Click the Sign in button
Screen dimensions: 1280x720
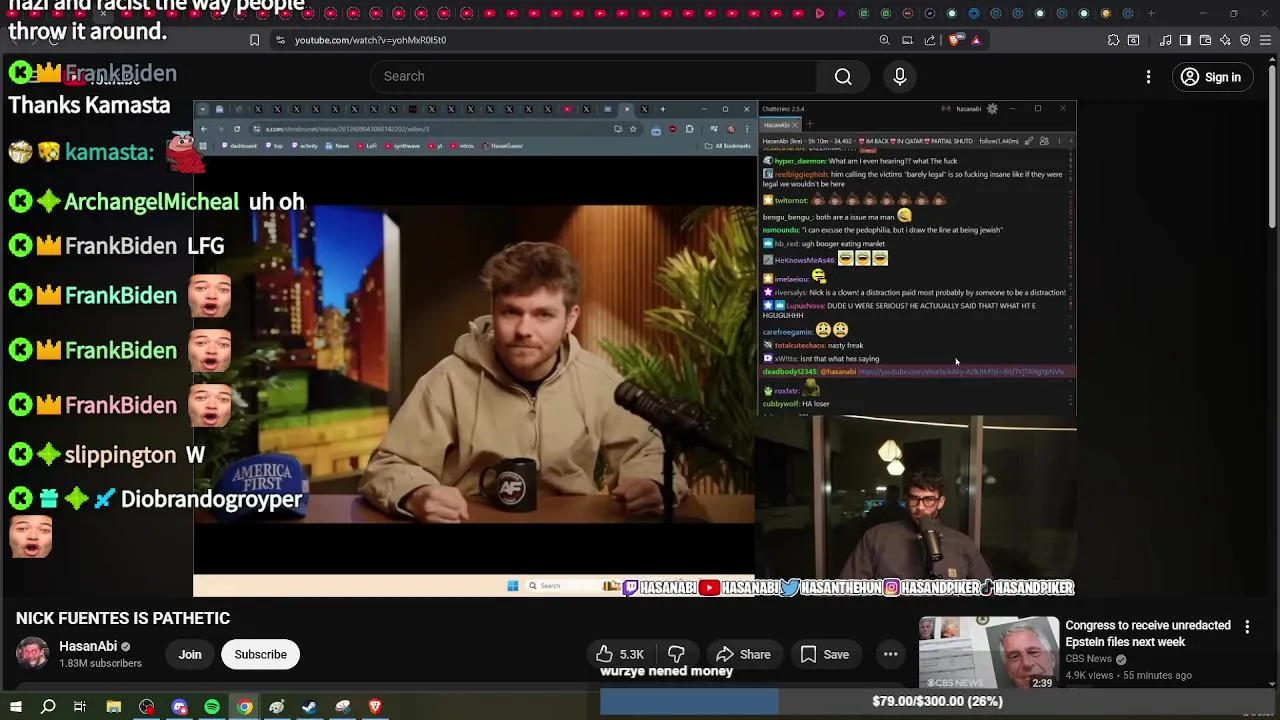point(1211,77)
